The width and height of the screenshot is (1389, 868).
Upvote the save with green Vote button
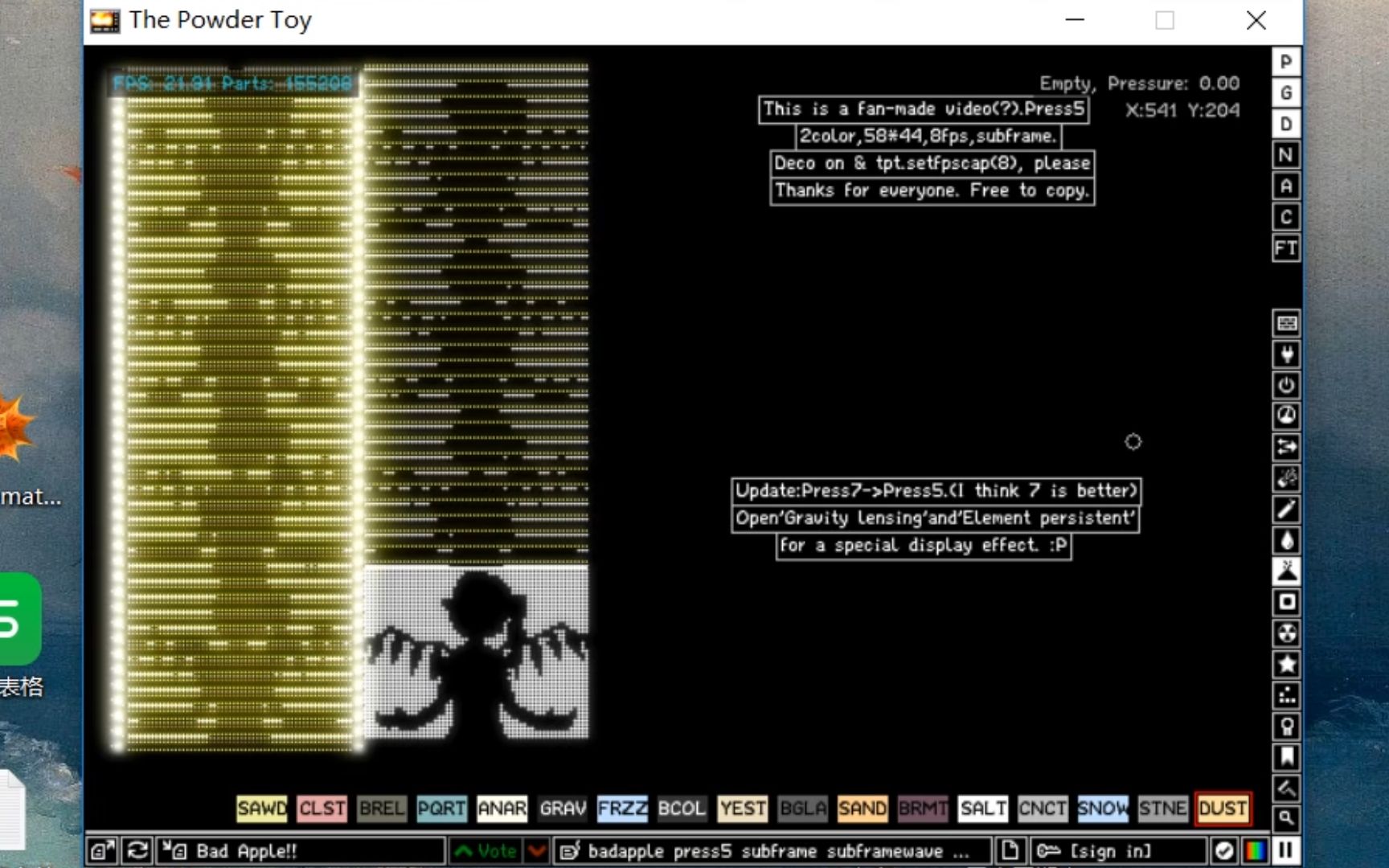click(486, 850)
